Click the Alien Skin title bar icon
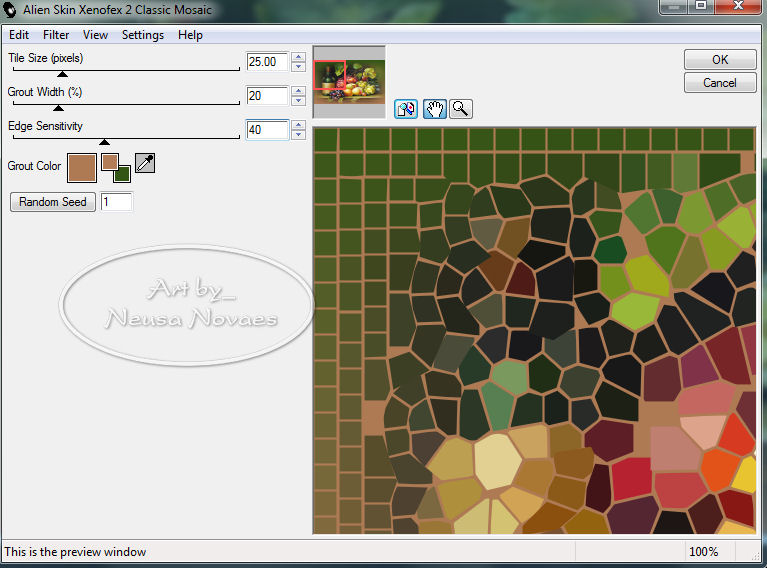 pos(10,9)
